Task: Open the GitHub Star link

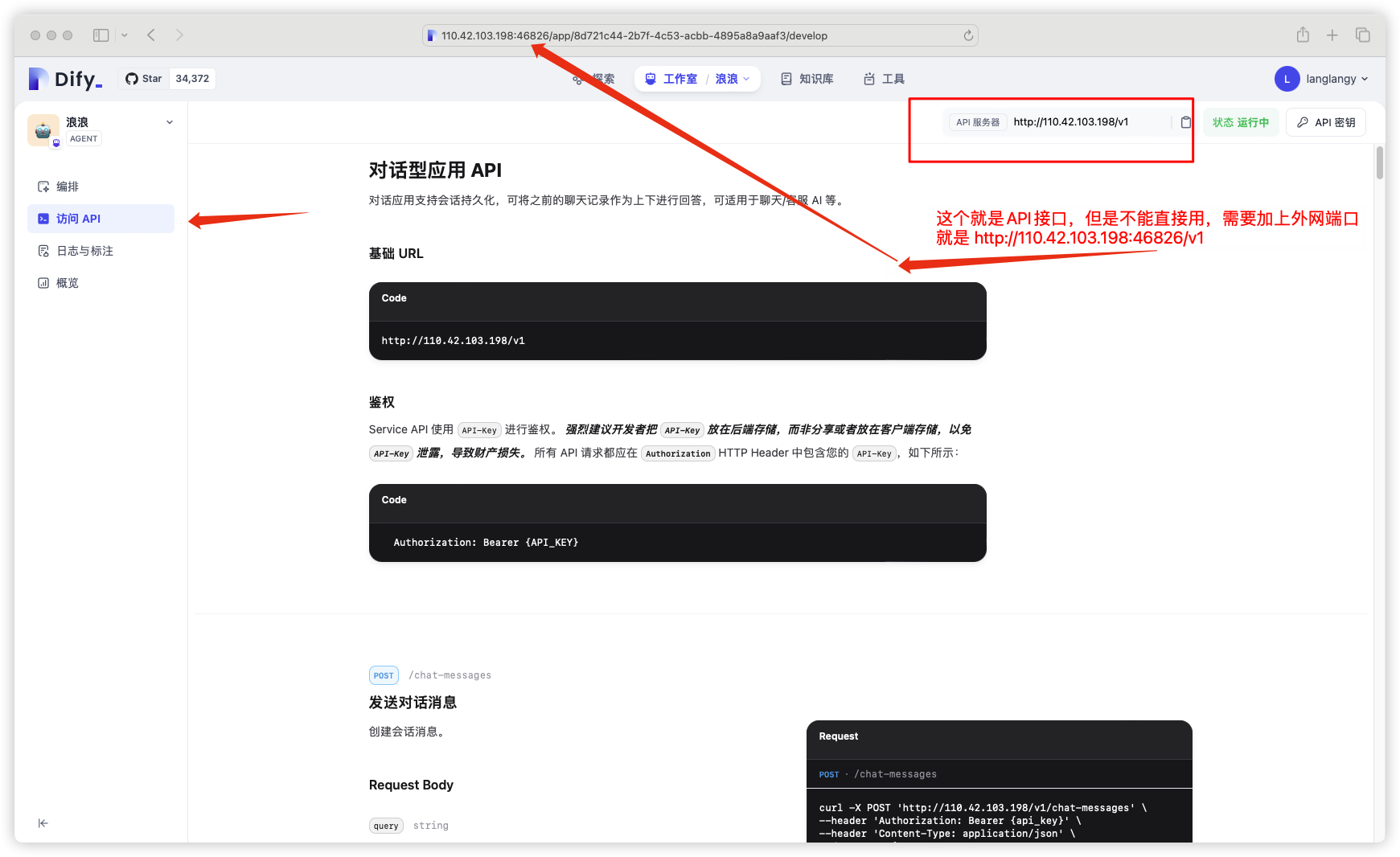Action: [x=144, y=79]
